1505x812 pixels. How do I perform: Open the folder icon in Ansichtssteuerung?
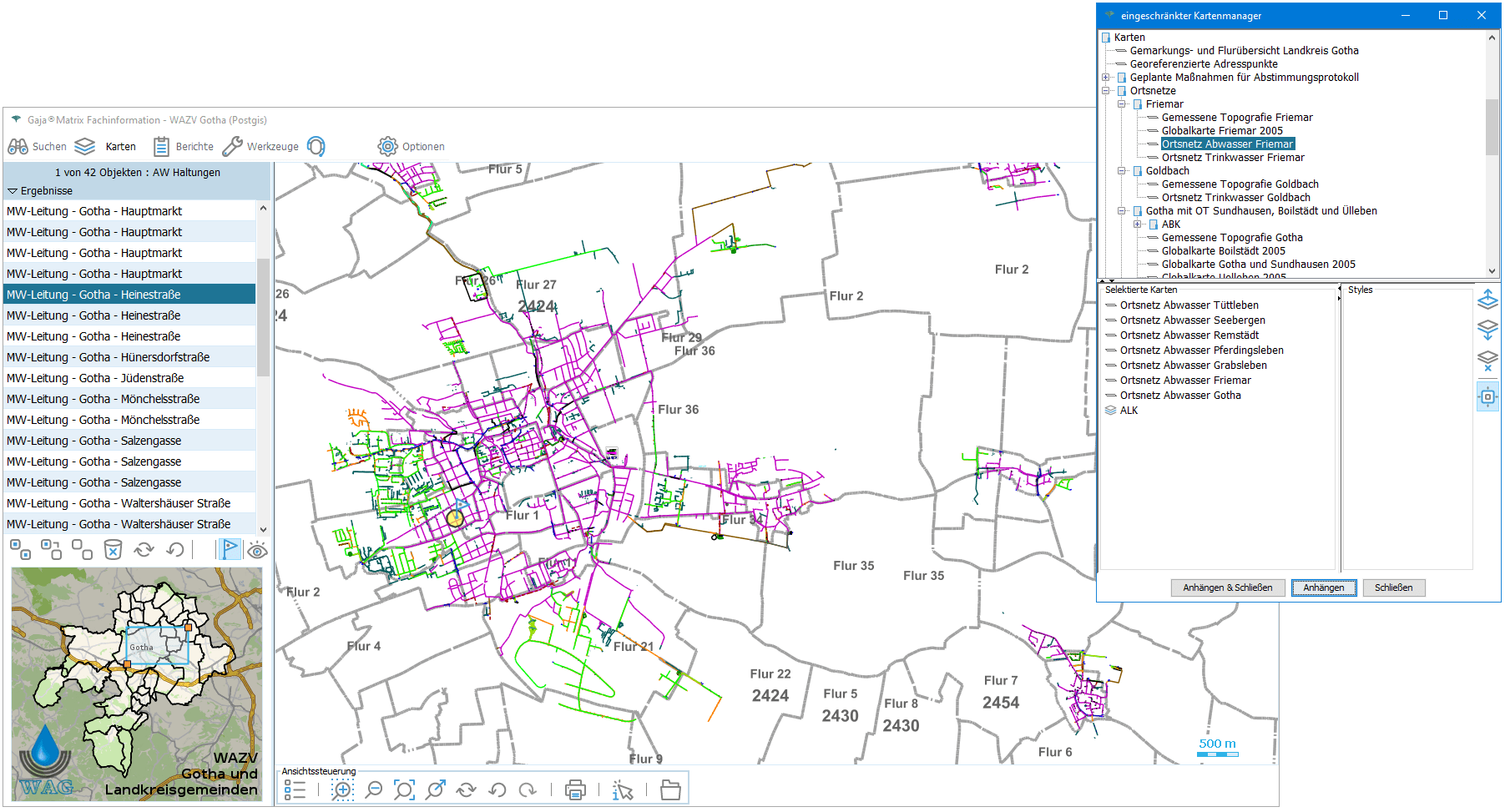(670, 789)
